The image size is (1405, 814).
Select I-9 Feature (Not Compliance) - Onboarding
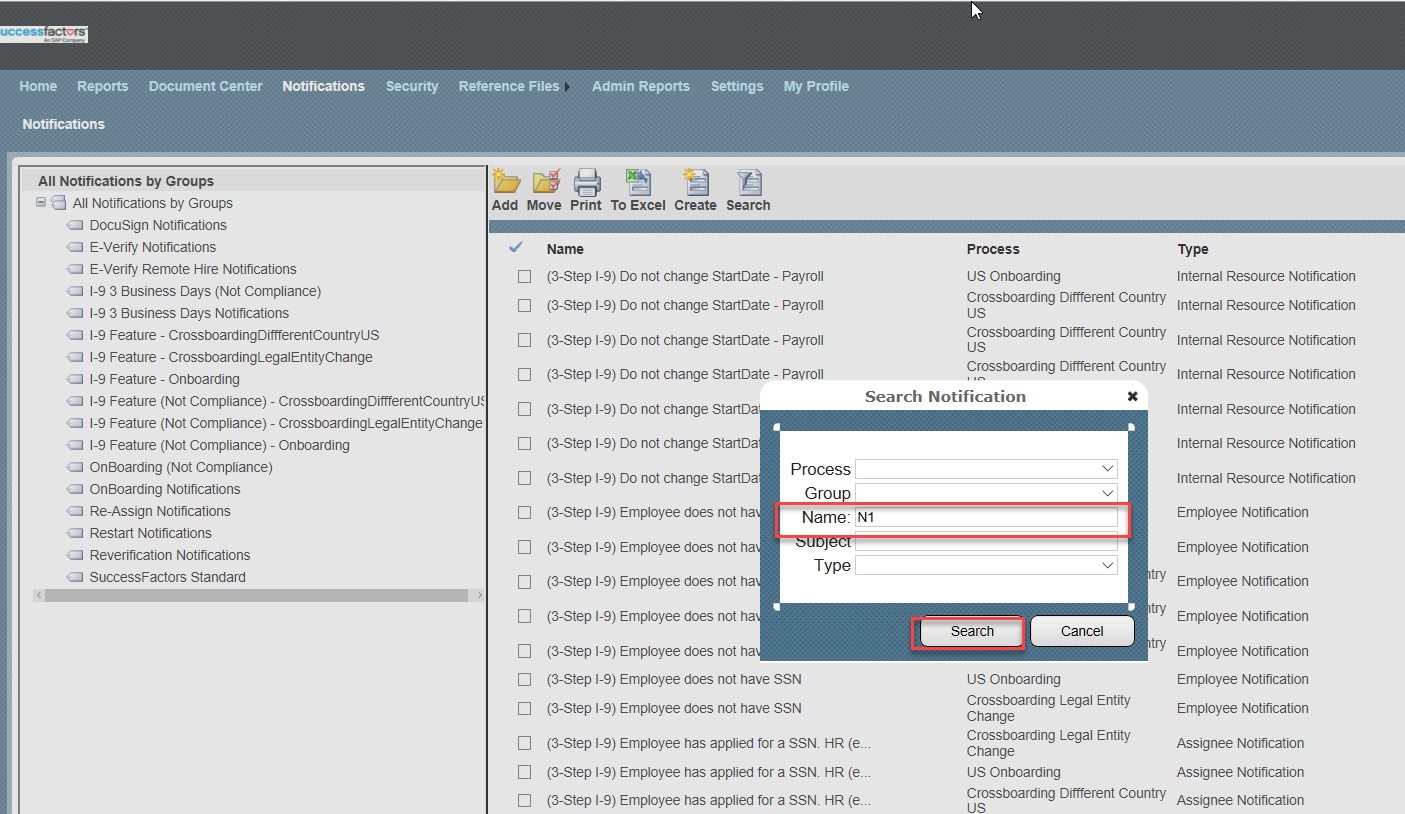coord(220,445)
